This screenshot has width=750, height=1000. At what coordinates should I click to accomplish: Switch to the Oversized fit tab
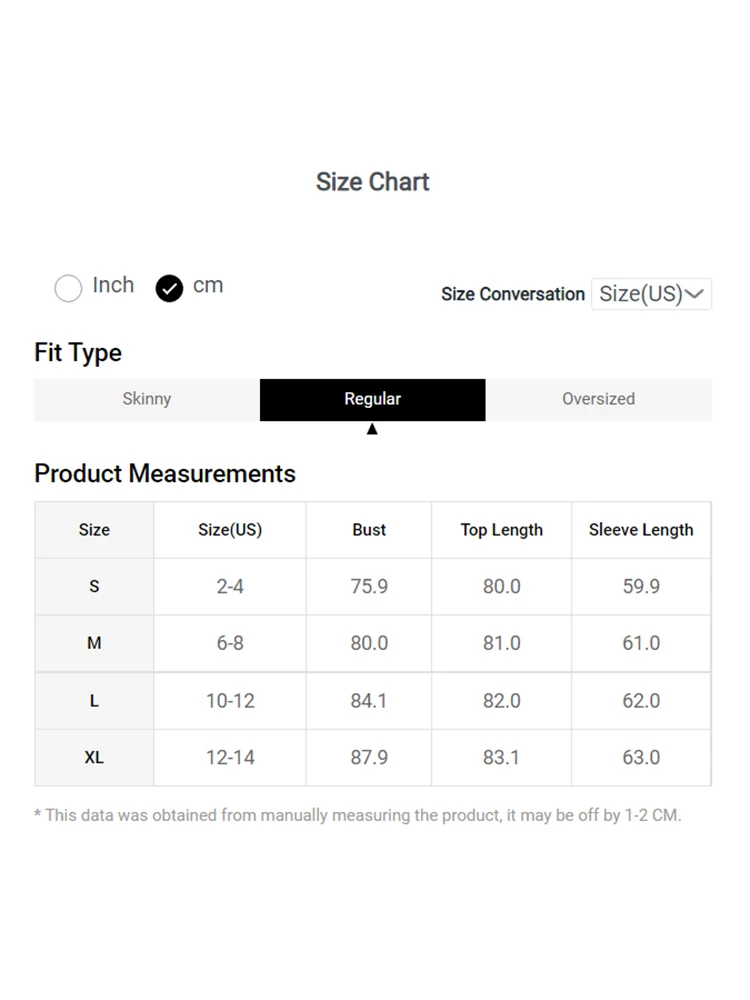[x=598, y=399]
